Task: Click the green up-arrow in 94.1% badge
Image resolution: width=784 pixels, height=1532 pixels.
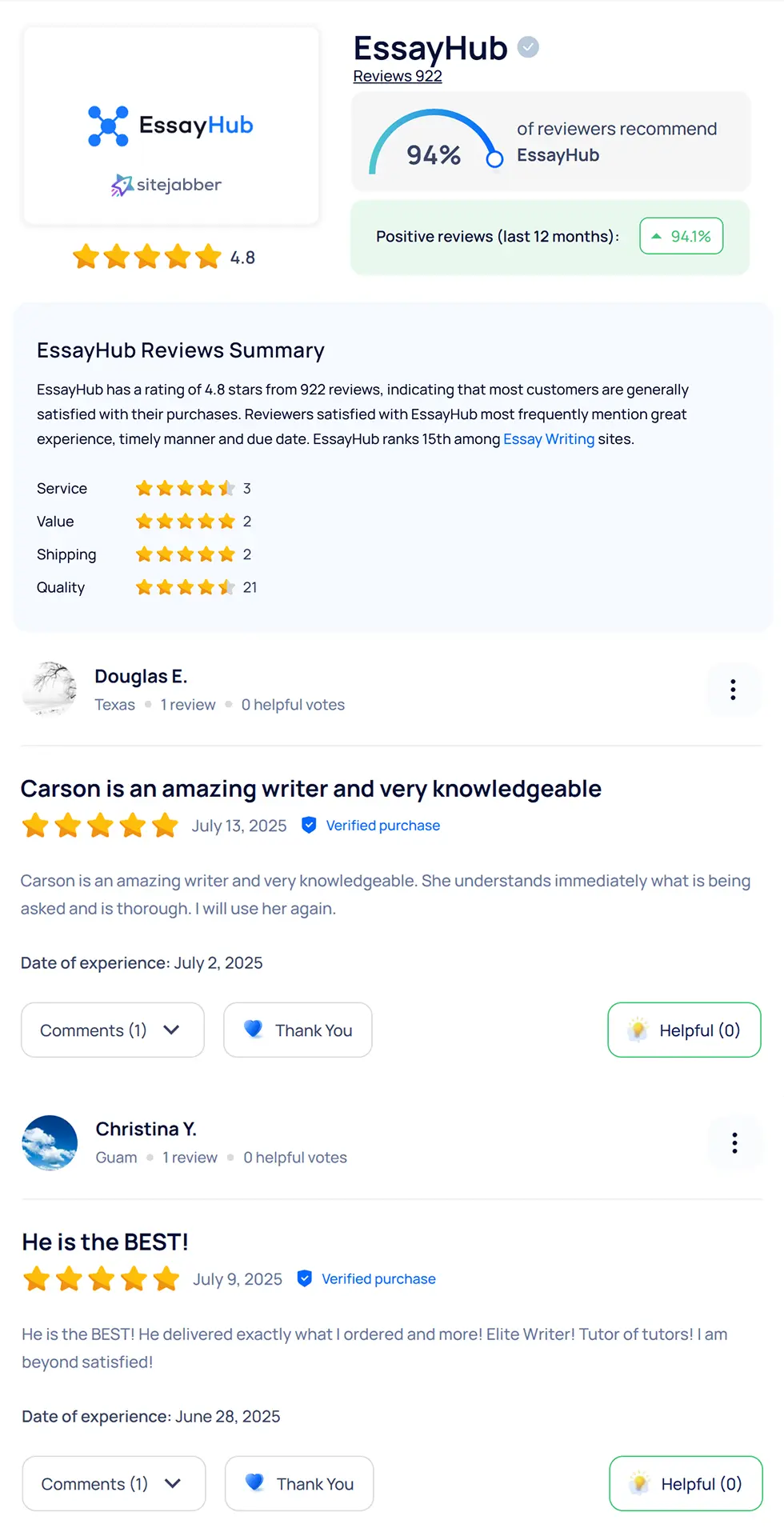Action: click(x=657, y=236)
